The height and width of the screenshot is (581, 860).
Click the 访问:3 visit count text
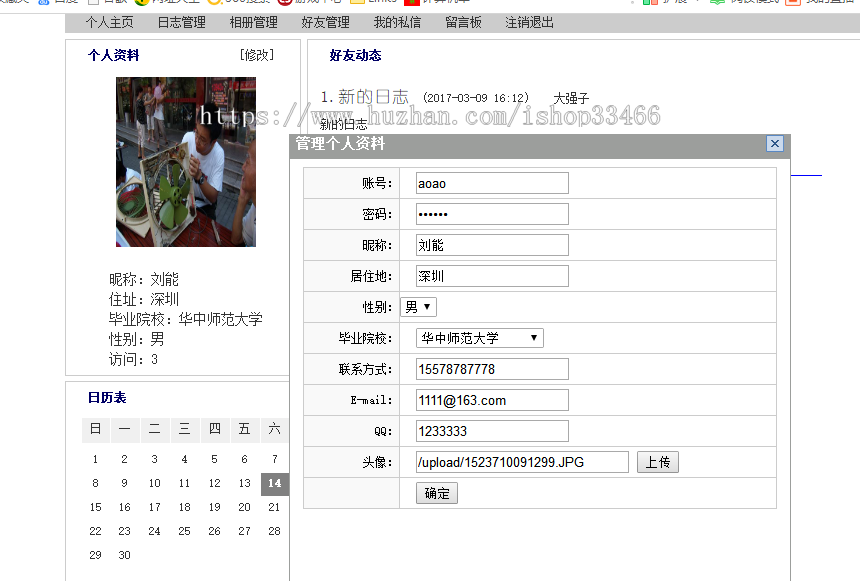(x=133, y=359)
